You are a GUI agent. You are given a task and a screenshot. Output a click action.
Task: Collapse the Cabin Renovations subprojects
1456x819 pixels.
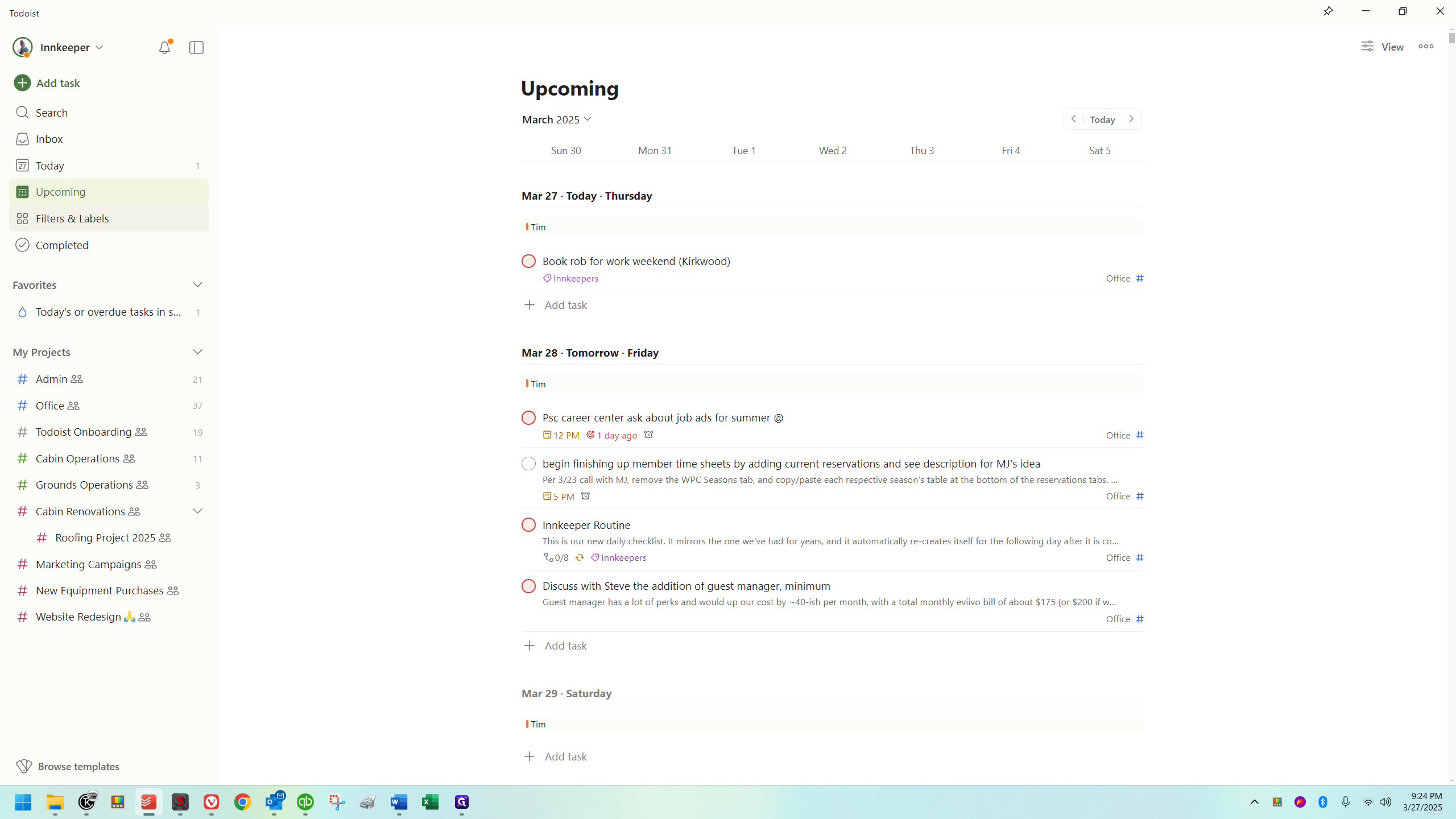tap(197, 511)
